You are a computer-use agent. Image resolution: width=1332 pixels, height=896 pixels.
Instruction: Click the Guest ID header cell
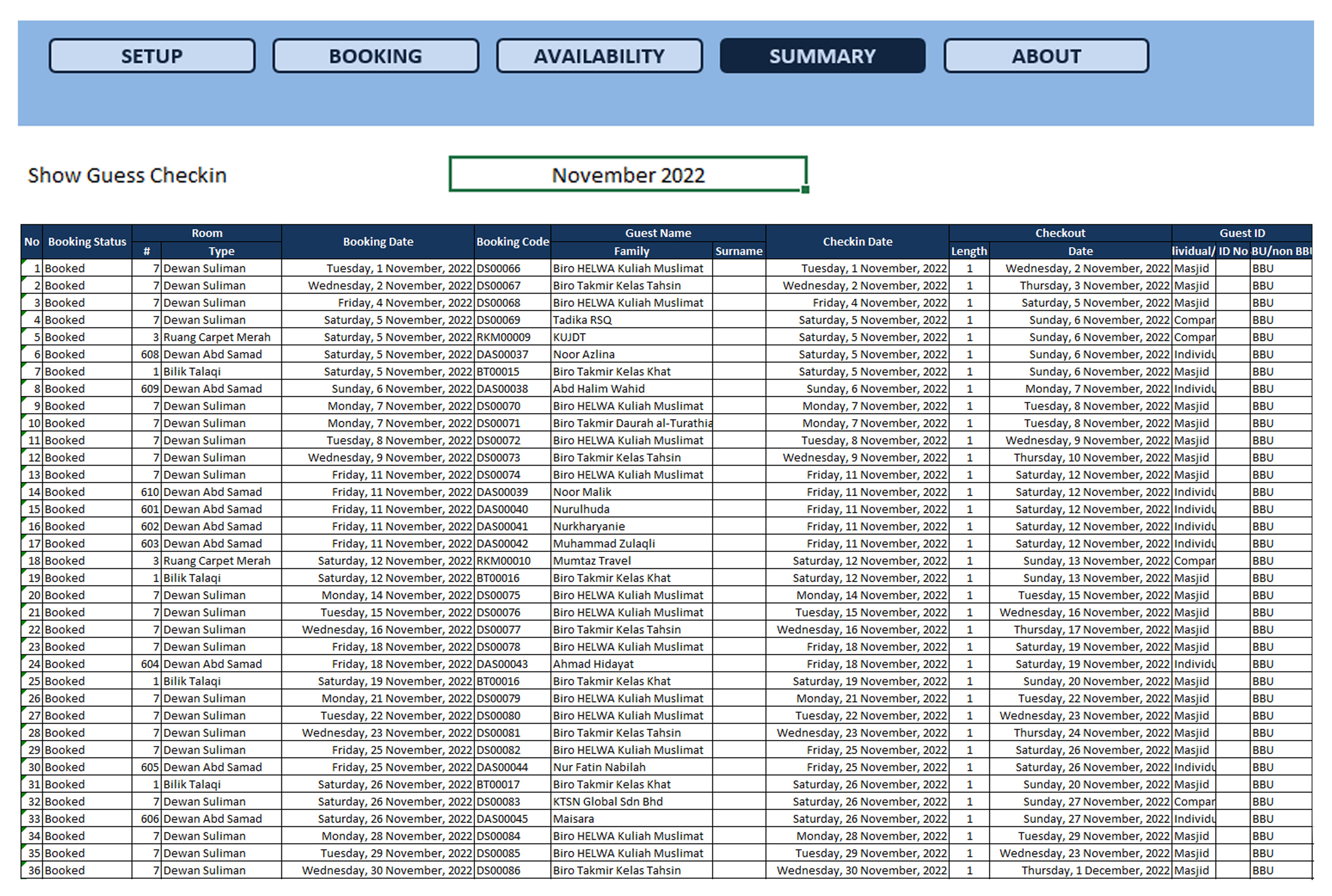pos(1242,233)
